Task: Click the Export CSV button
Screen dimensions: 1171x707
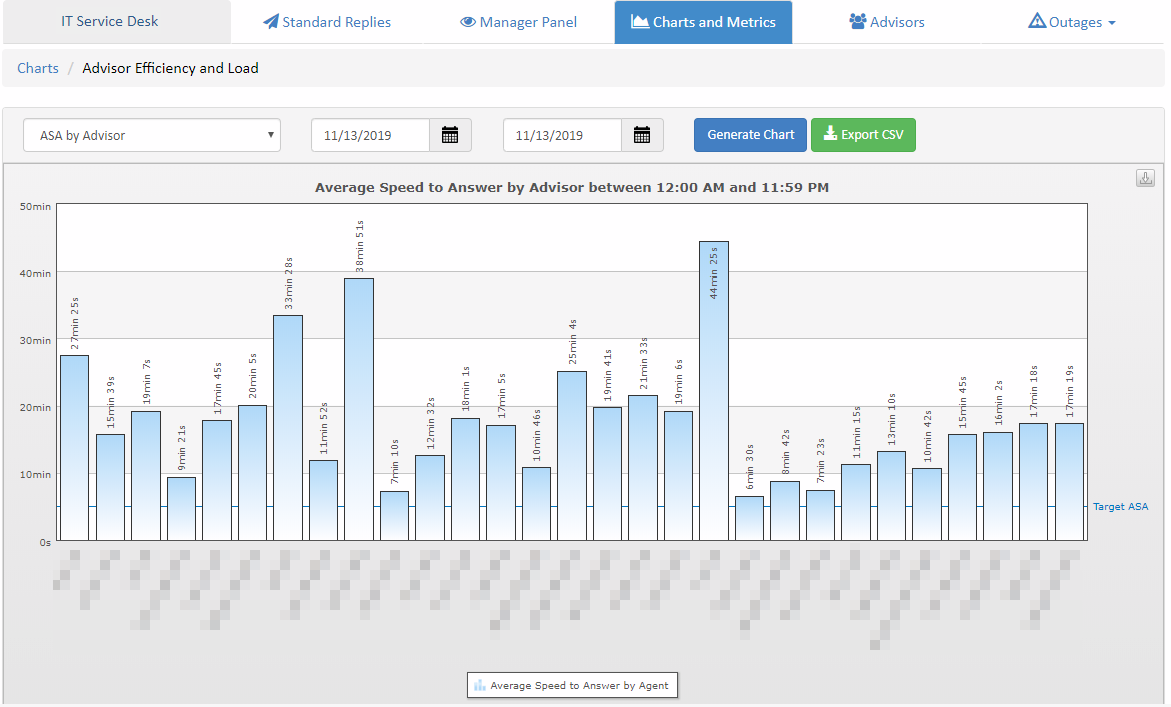Action: click(x=863, y=135)
